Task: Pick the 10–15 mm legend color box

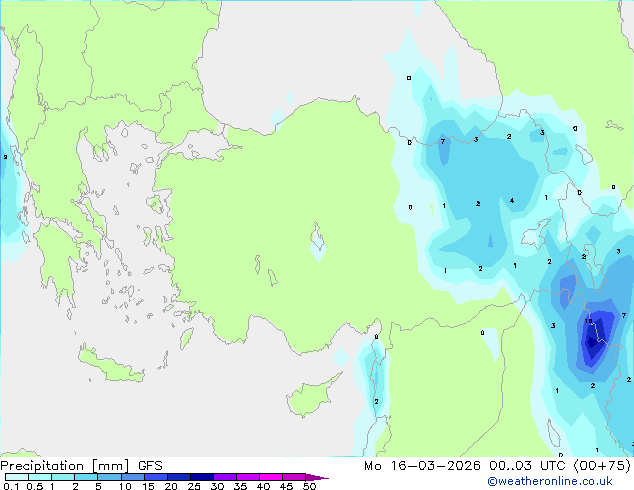Action: click(132, 477)
